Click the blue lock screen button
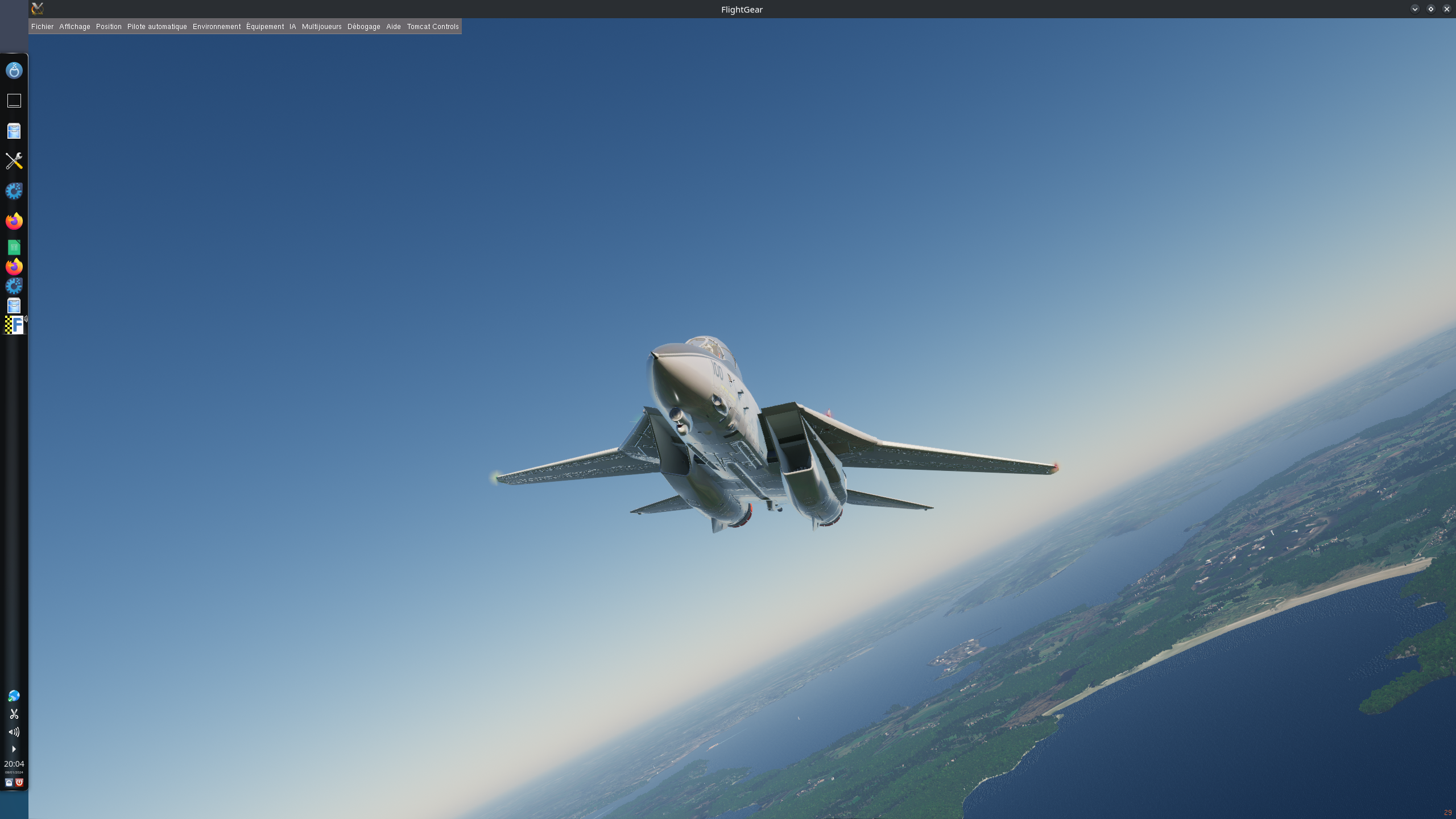The height and width of the screenshot is (819, 1456). click(9, 783)
